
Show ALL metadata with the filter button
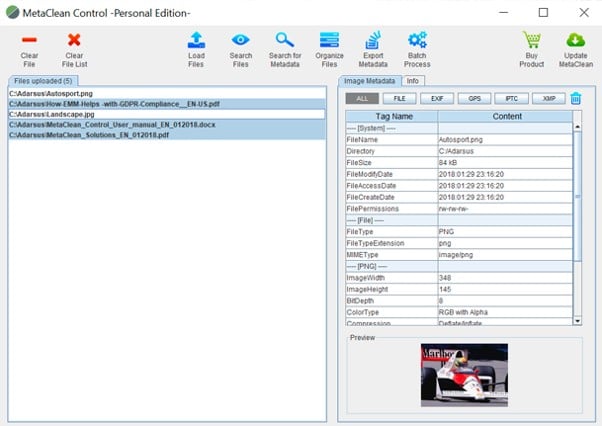click(361, 98)
